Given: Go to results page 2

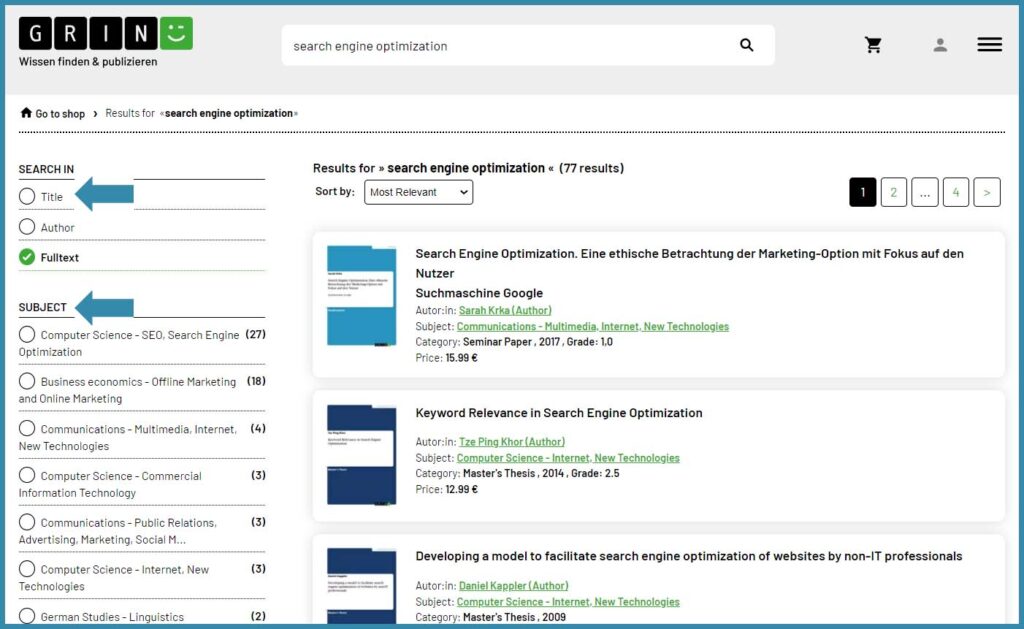Looking at the screenshot, I should (893, 192).
